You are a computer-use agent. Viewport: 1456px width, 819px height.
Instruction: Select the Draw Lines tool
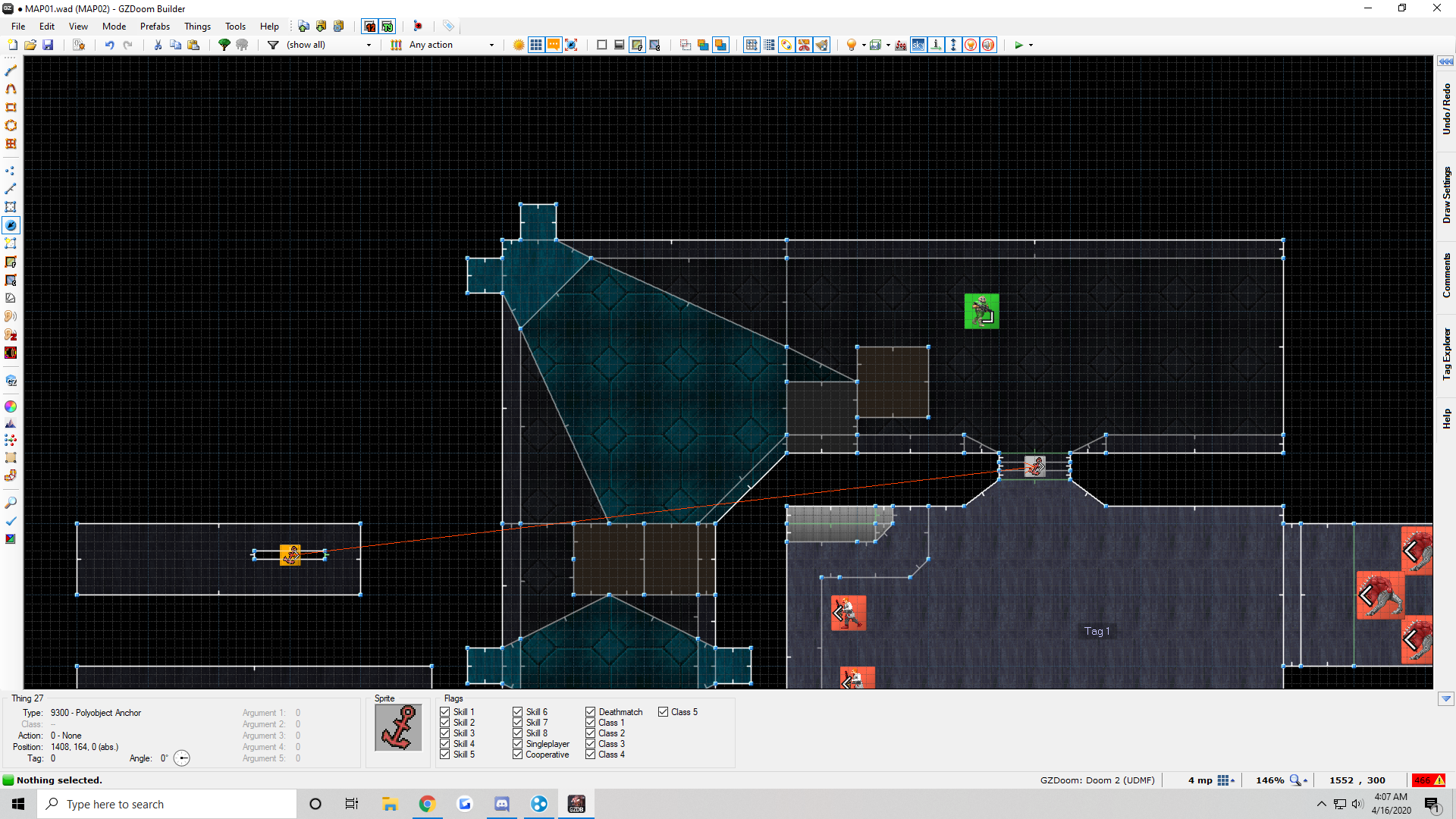[x=11, y=71]
